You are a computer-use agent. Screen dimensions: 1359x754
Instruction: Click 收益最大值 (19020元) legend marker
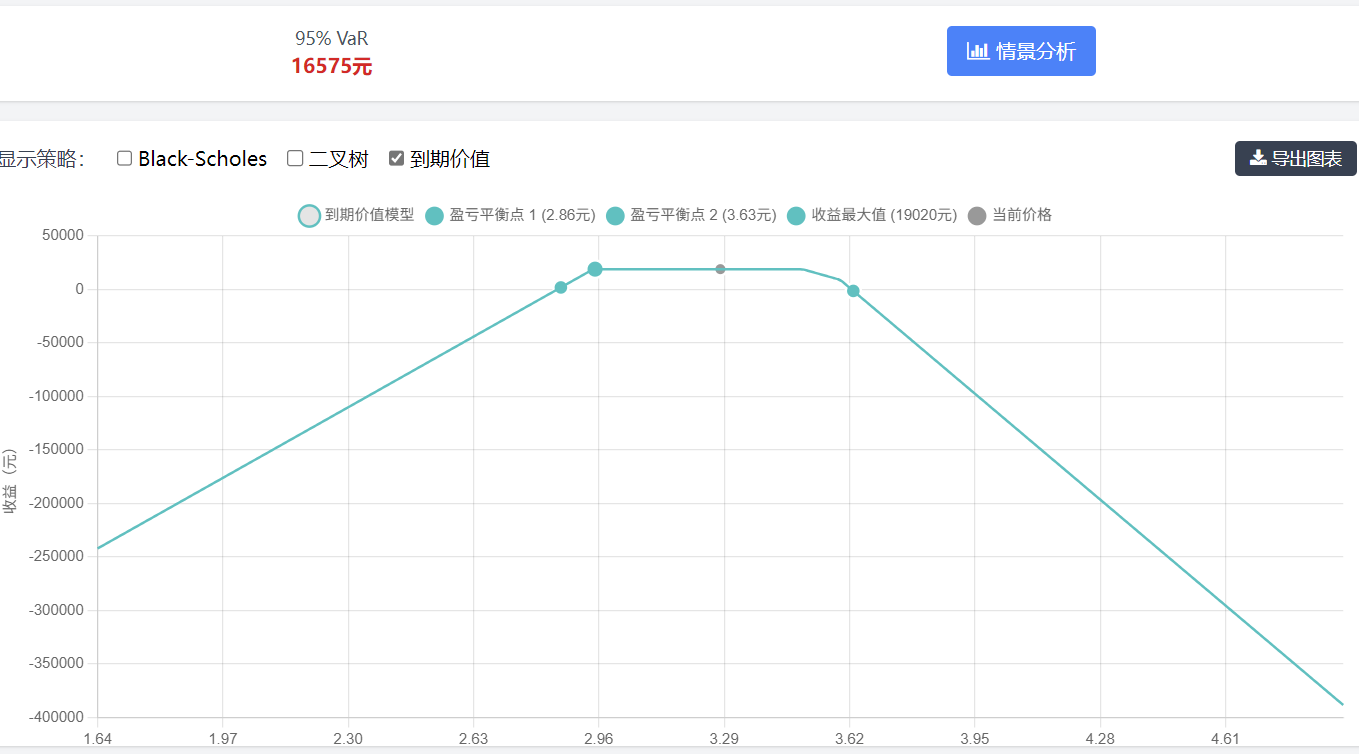796,215
